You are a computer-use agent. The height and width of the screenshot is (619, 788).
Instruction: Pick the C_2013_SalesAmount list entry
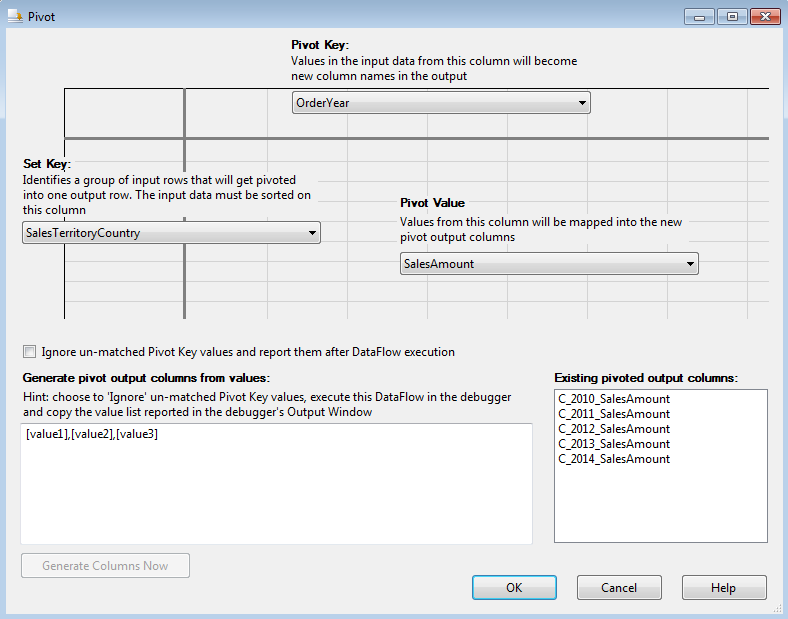pyautogui.click(x=614, y=444)
